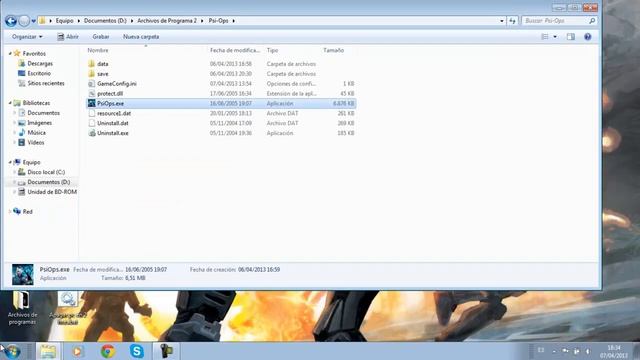Open Escritorio in Favoritos
The width and height of the screenshot is (640, 360).
point(39,73)
